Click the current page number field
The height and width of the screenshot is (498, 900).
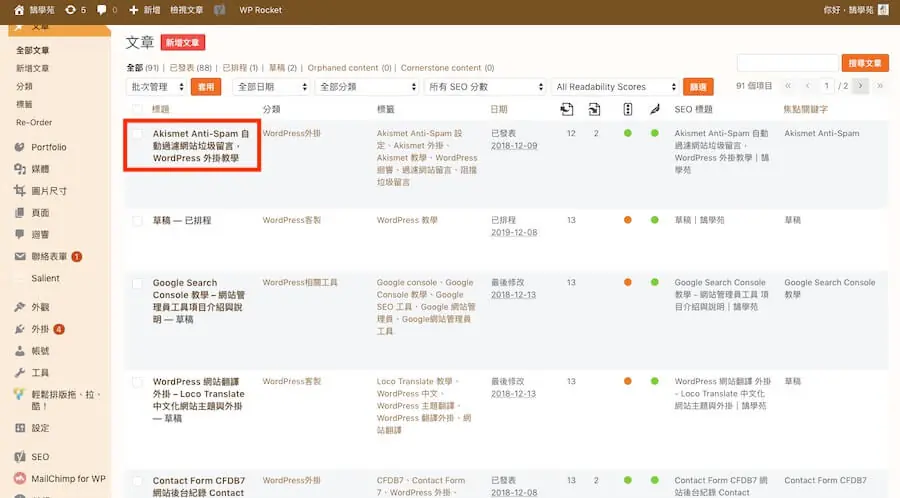coord(827,86)
